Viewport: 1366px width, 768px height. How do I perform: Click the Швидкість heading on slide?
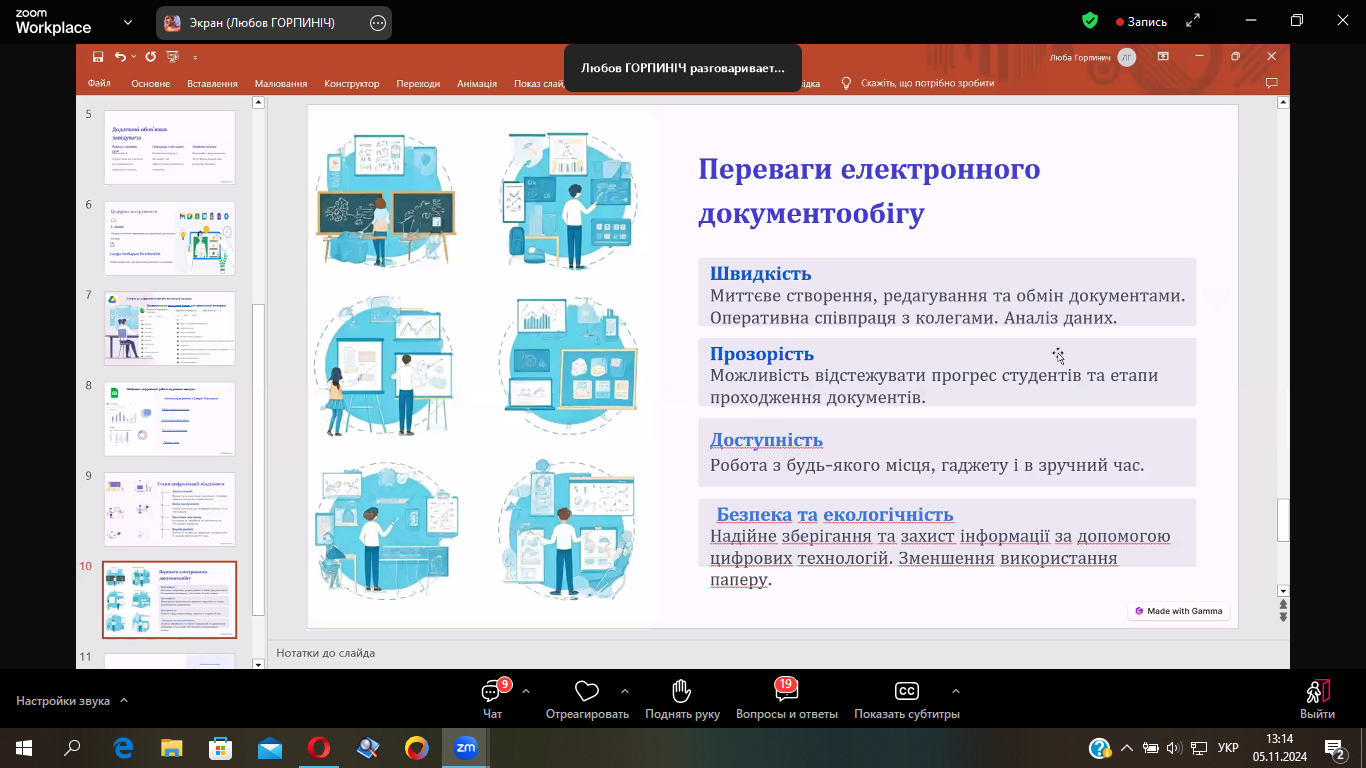(761, 274)
